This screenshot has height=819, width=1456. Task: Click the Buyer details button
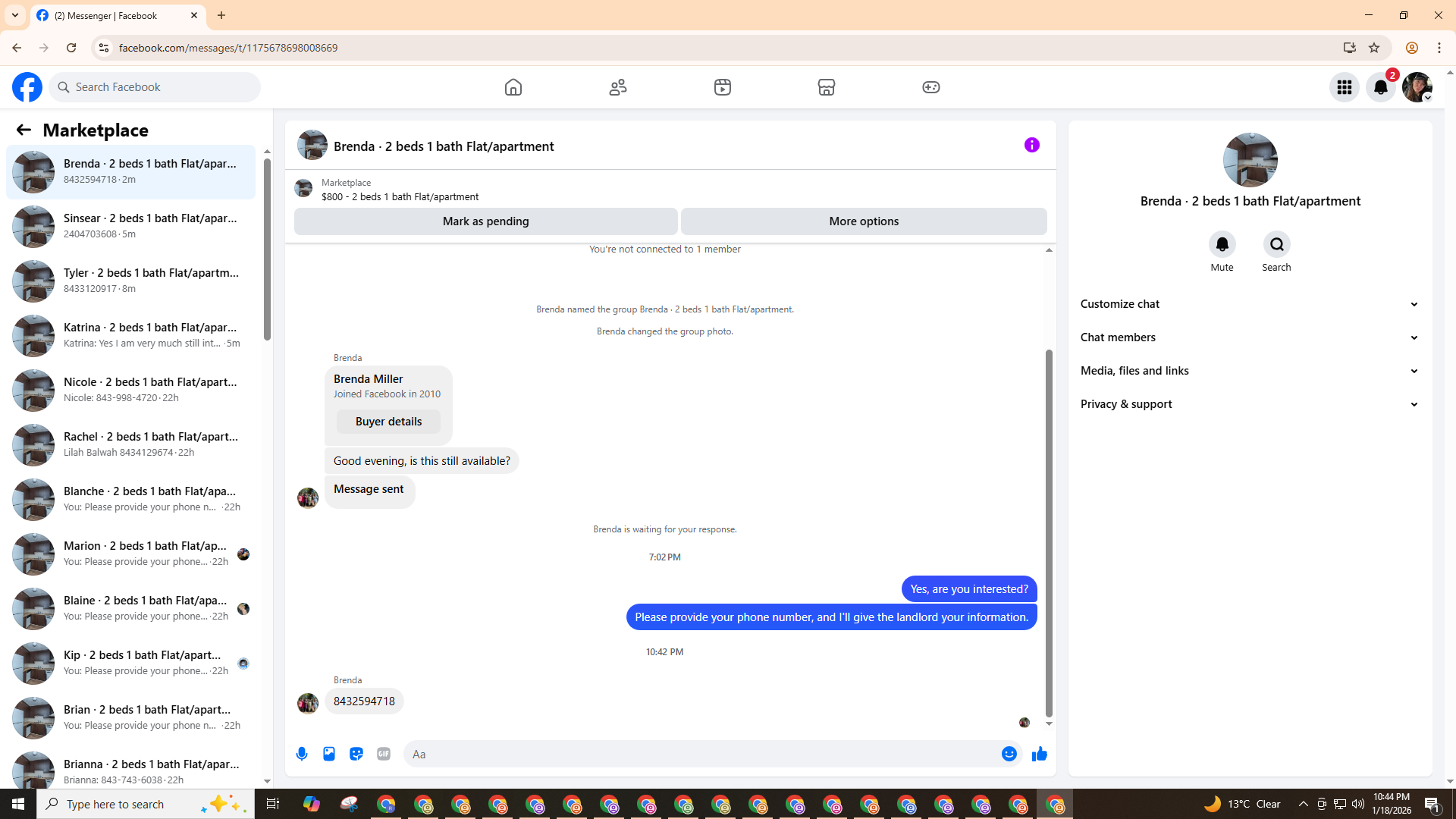pos(388,422)
